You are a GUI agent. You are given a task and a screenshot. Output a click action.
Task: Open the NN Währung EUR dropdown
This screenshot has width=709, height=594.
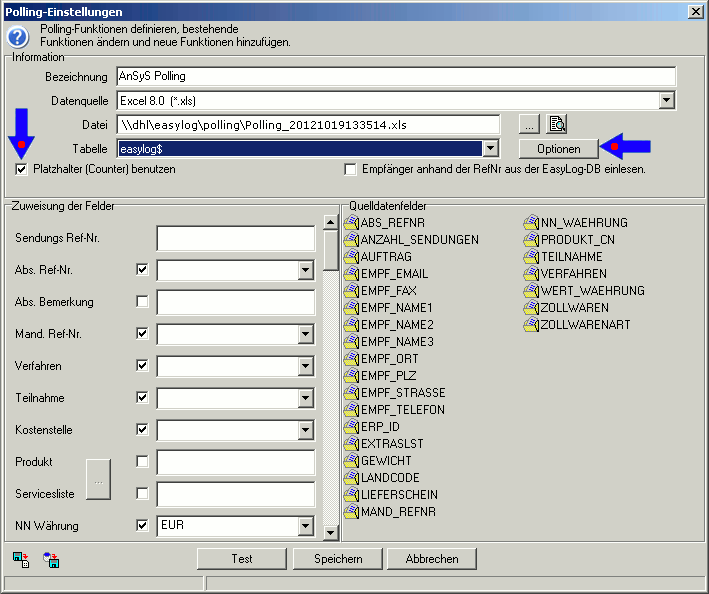pos(306,526)
